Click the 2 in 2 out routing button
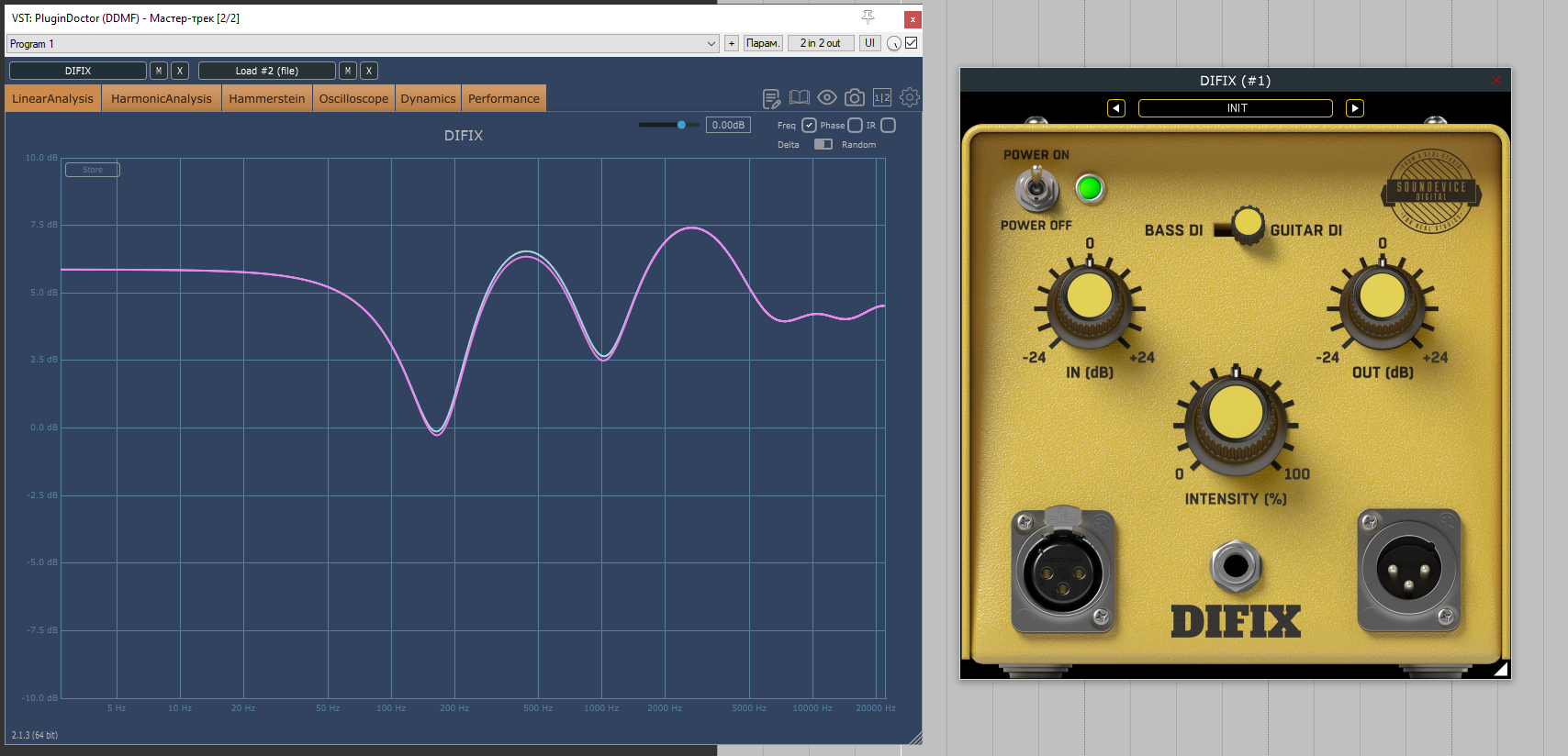1568x756 pixels. (x=821, y=43)
